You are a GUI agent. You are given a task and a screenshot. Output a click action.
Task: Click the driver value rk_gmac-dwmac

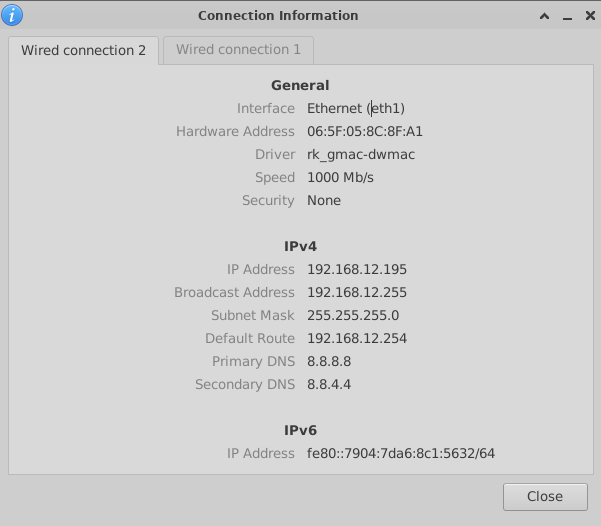point(361,155)
